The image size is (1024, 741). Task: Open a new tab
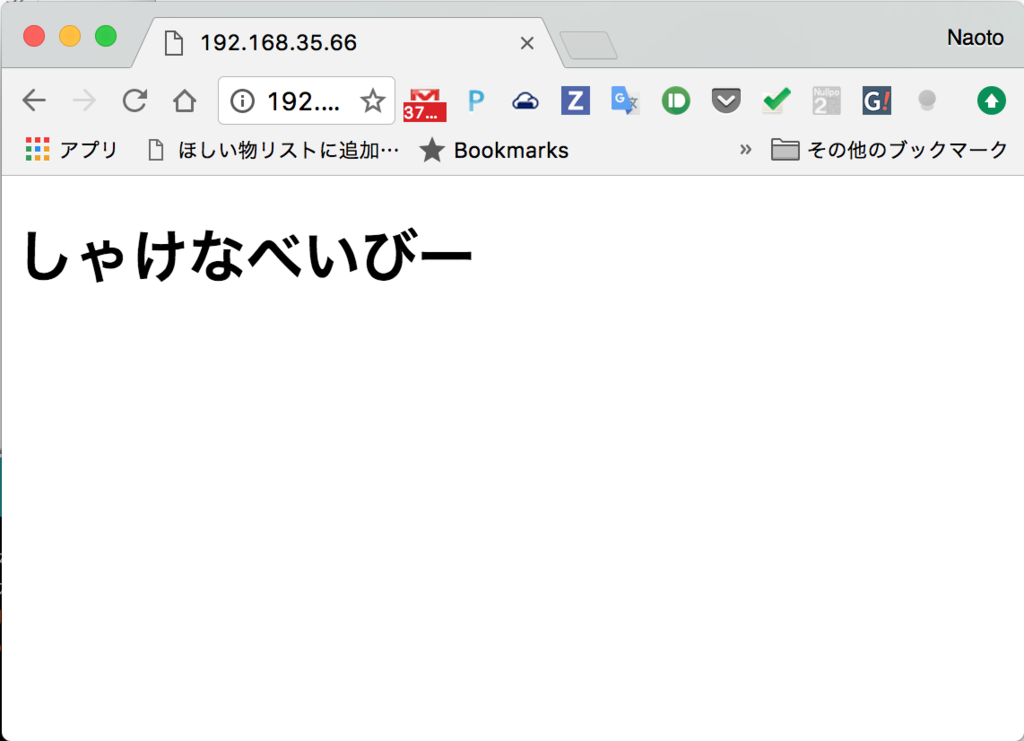coord(588,45)
